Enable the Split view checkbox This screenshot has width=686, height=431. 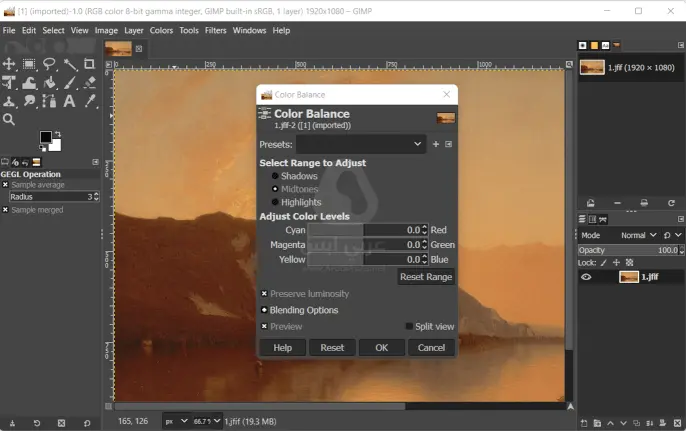coord(409,326)
